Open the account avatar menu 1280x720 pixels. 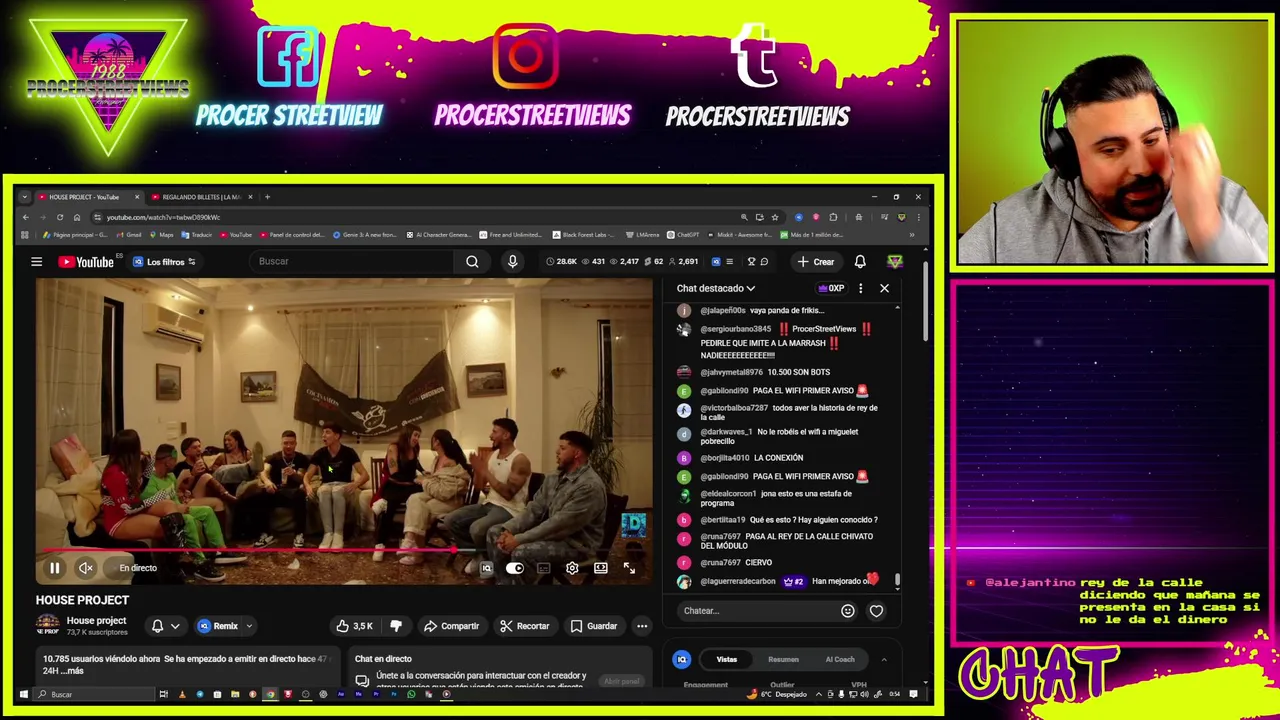895,262
